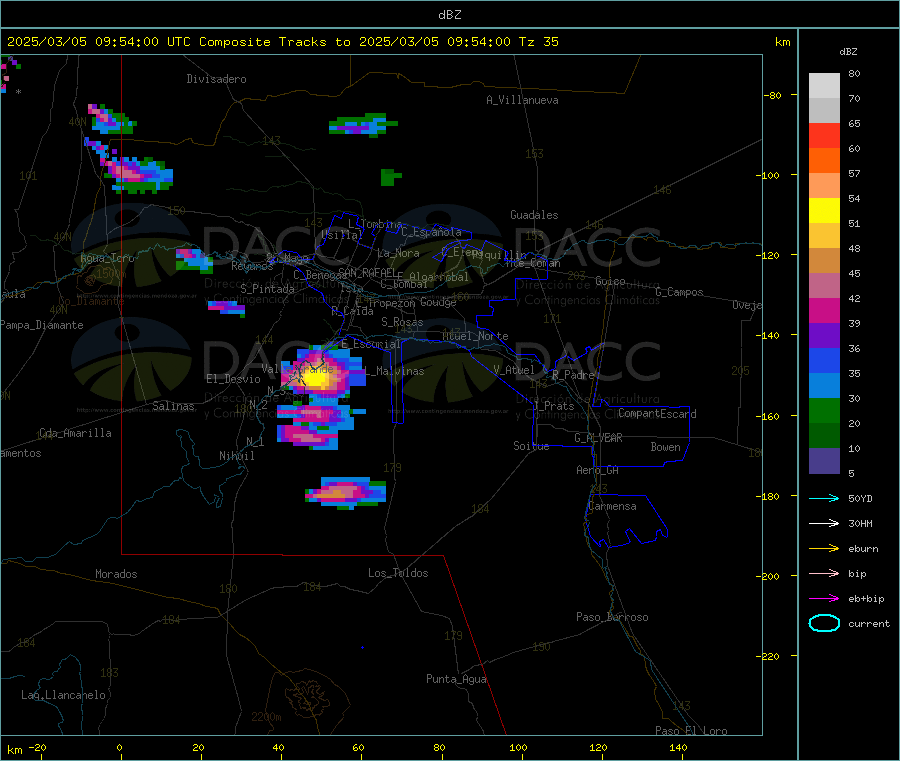
Task: Click the cyan 50YD arrow legend icon
Action: (824, 498)
